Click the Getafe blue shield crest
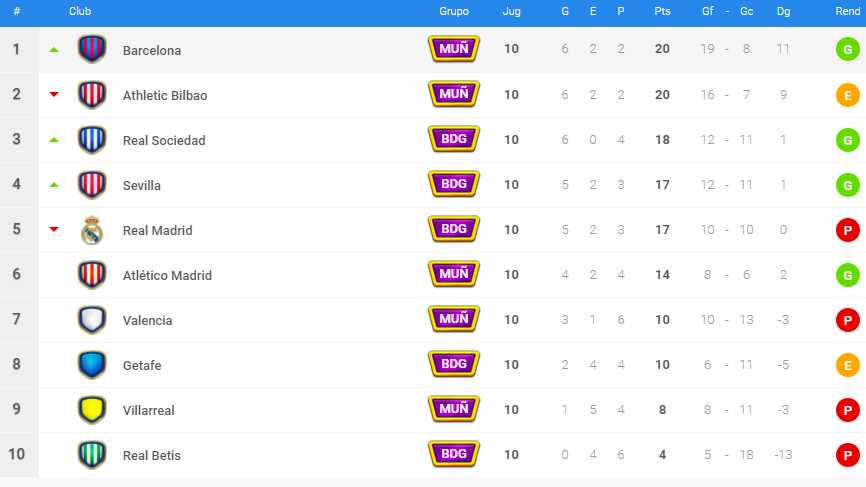The height and width of the screenshot is (487, 866). (x=92, y=365)
